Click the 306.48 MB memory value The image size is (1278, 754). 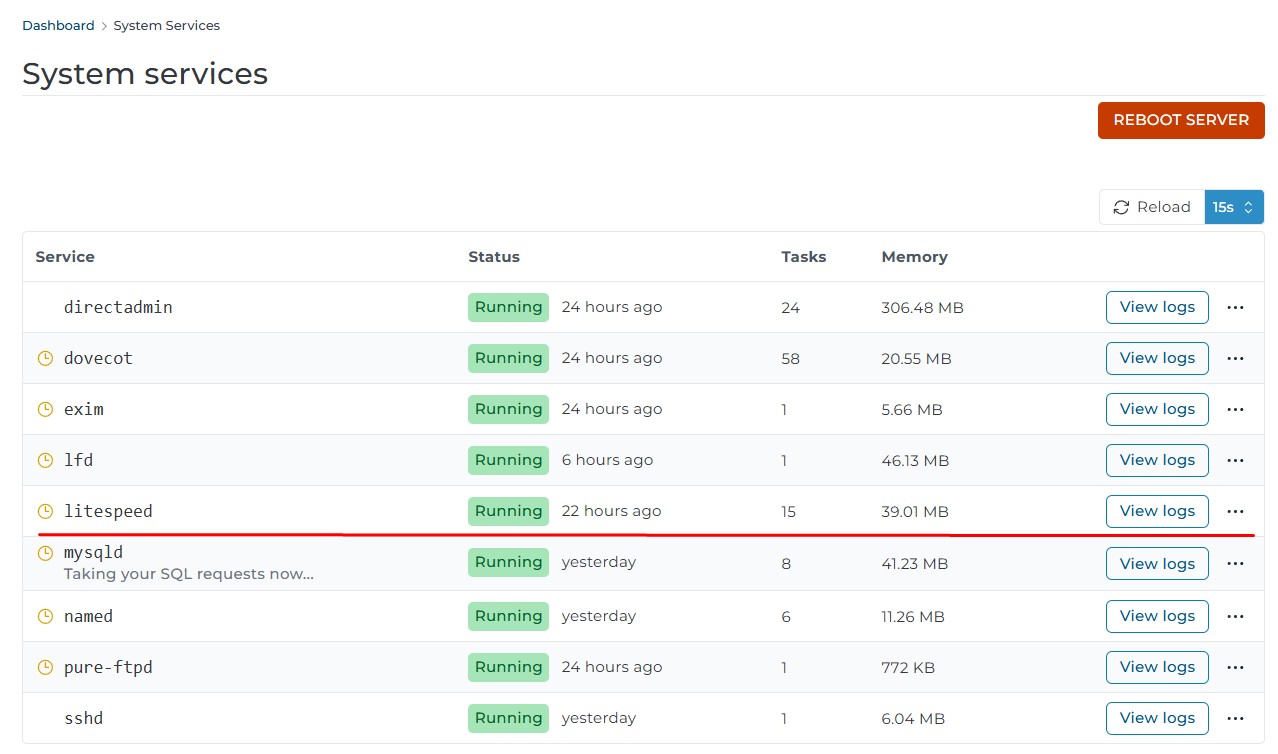[922, 308]
